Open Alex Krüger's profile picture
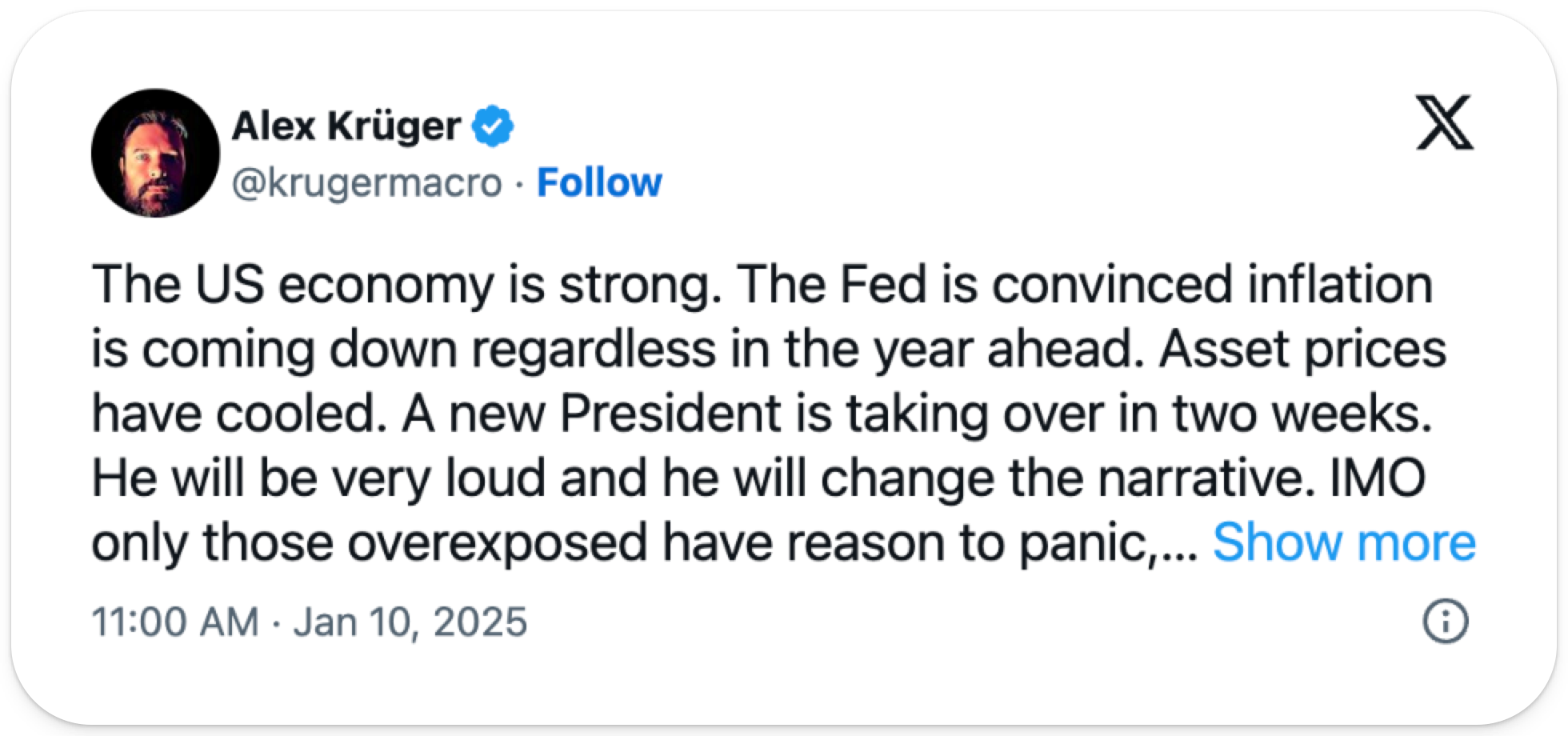Image resolution: width=1568 pixels, height=736 pixels. tap(155, 153)
